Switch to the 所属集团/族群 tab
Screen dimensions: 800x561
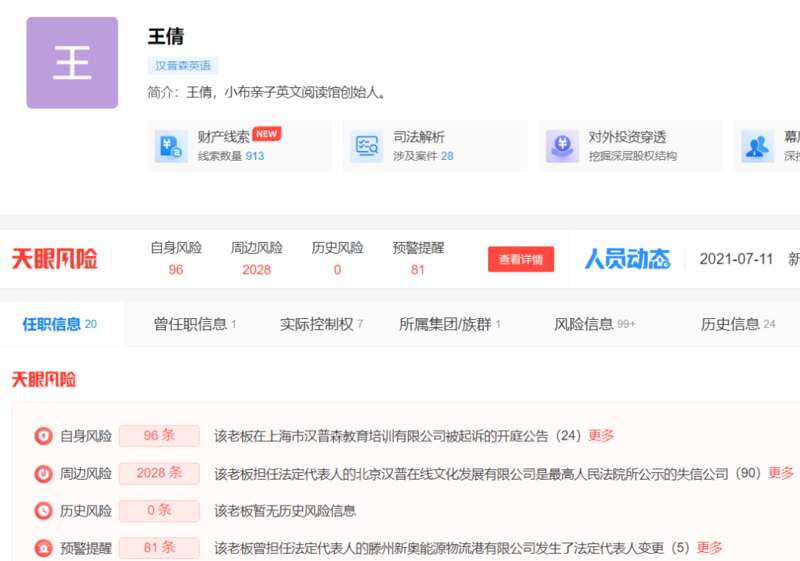point(449,324)
